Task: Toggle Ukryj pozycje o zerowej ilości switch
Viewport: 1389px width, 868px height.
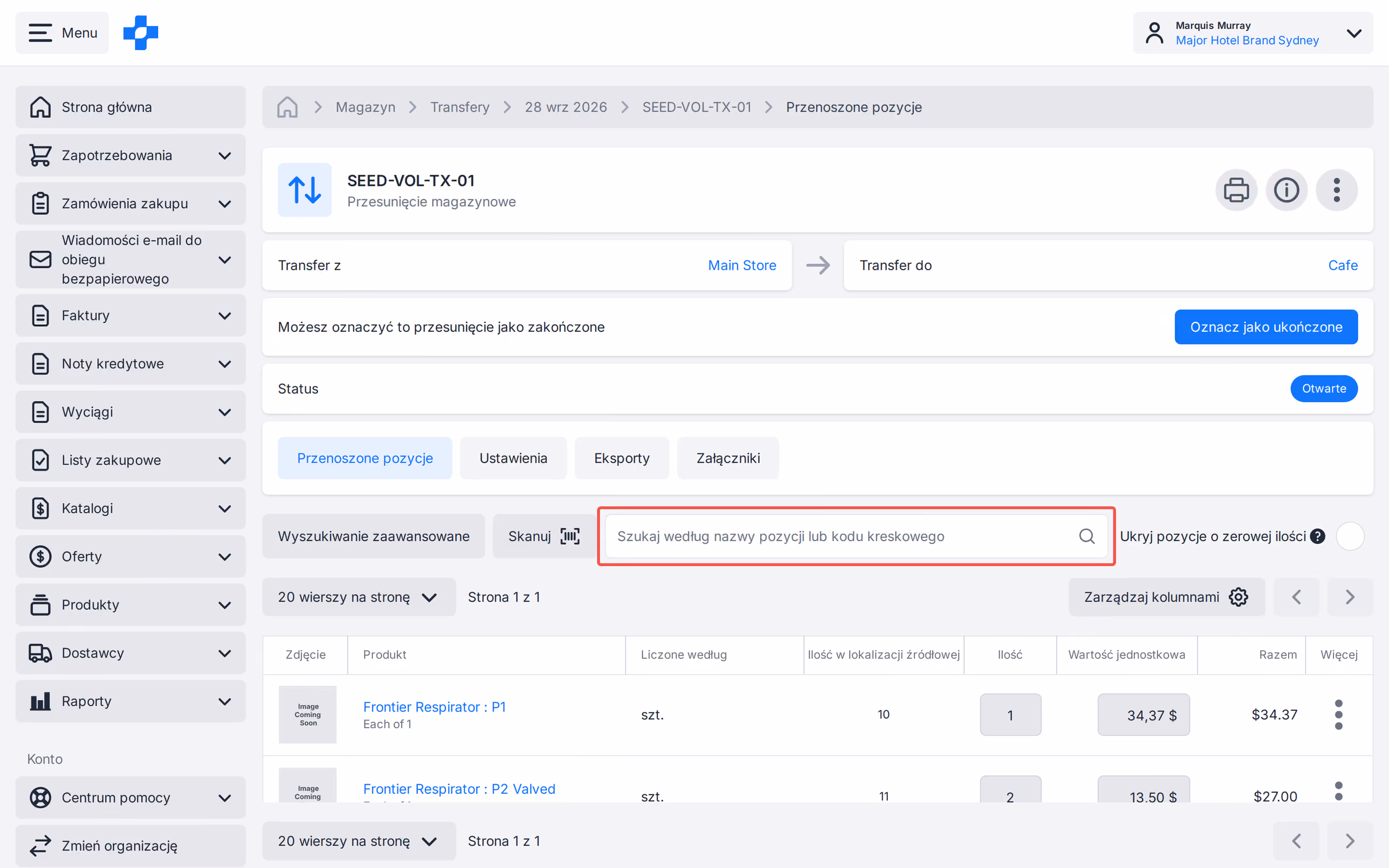Action: pos(1350,536)
